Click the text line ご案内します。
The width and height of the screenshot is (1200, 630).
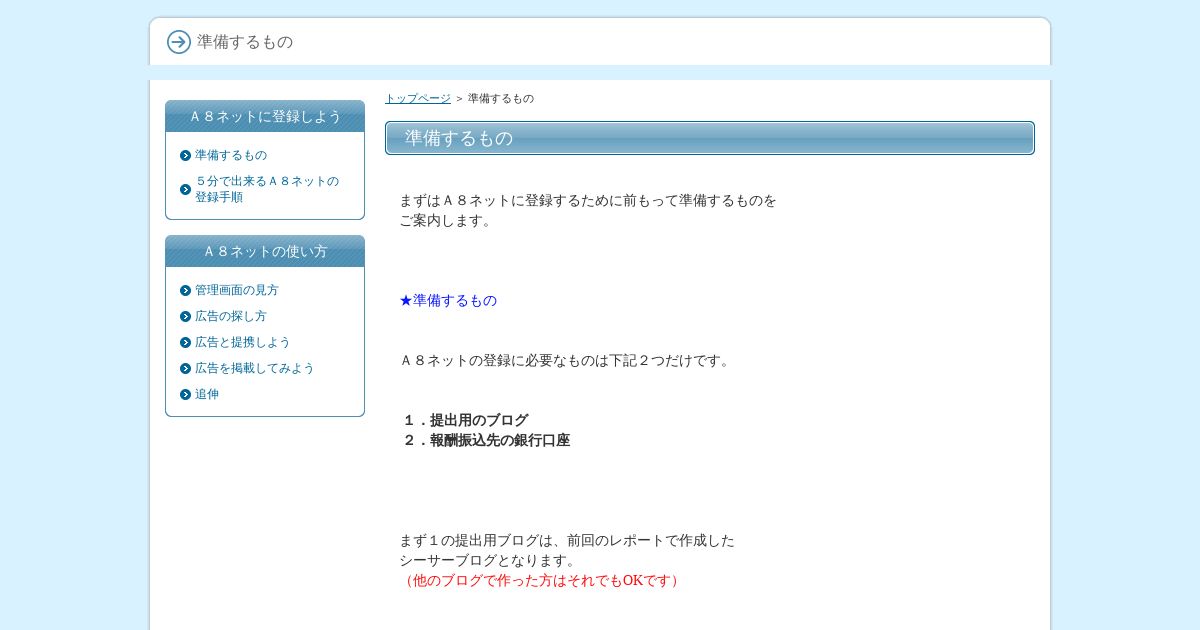446,220
